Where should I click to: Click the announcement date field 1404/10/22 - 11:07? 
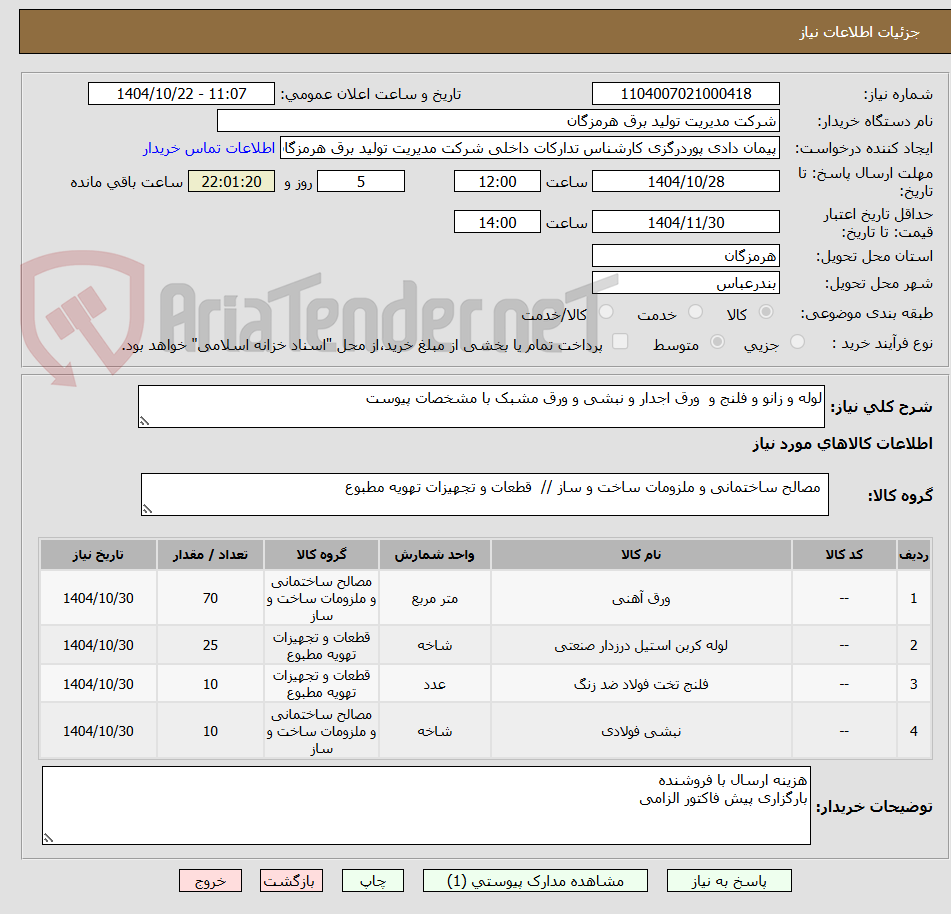(181, 94)
